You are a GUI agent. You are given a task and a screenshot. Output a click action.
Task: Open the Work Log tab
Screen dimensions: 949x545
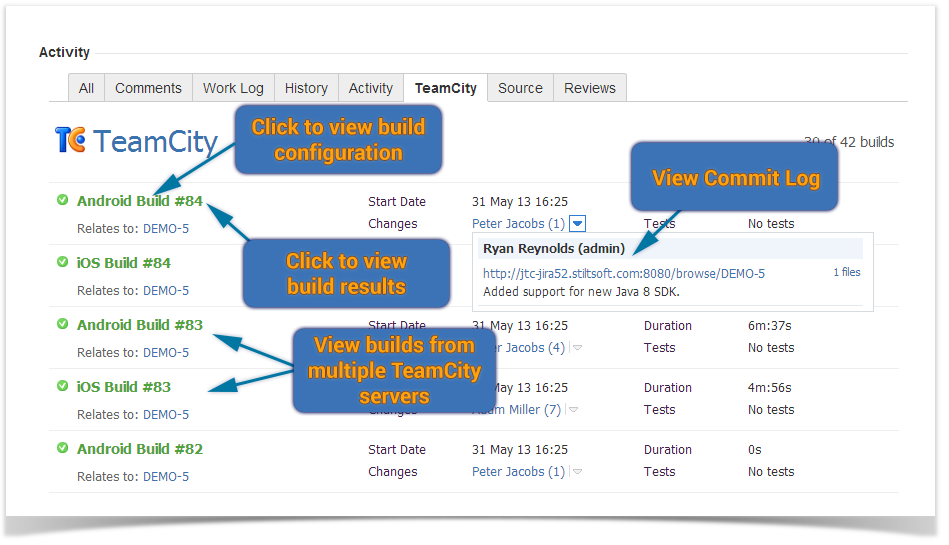(233, 88)
